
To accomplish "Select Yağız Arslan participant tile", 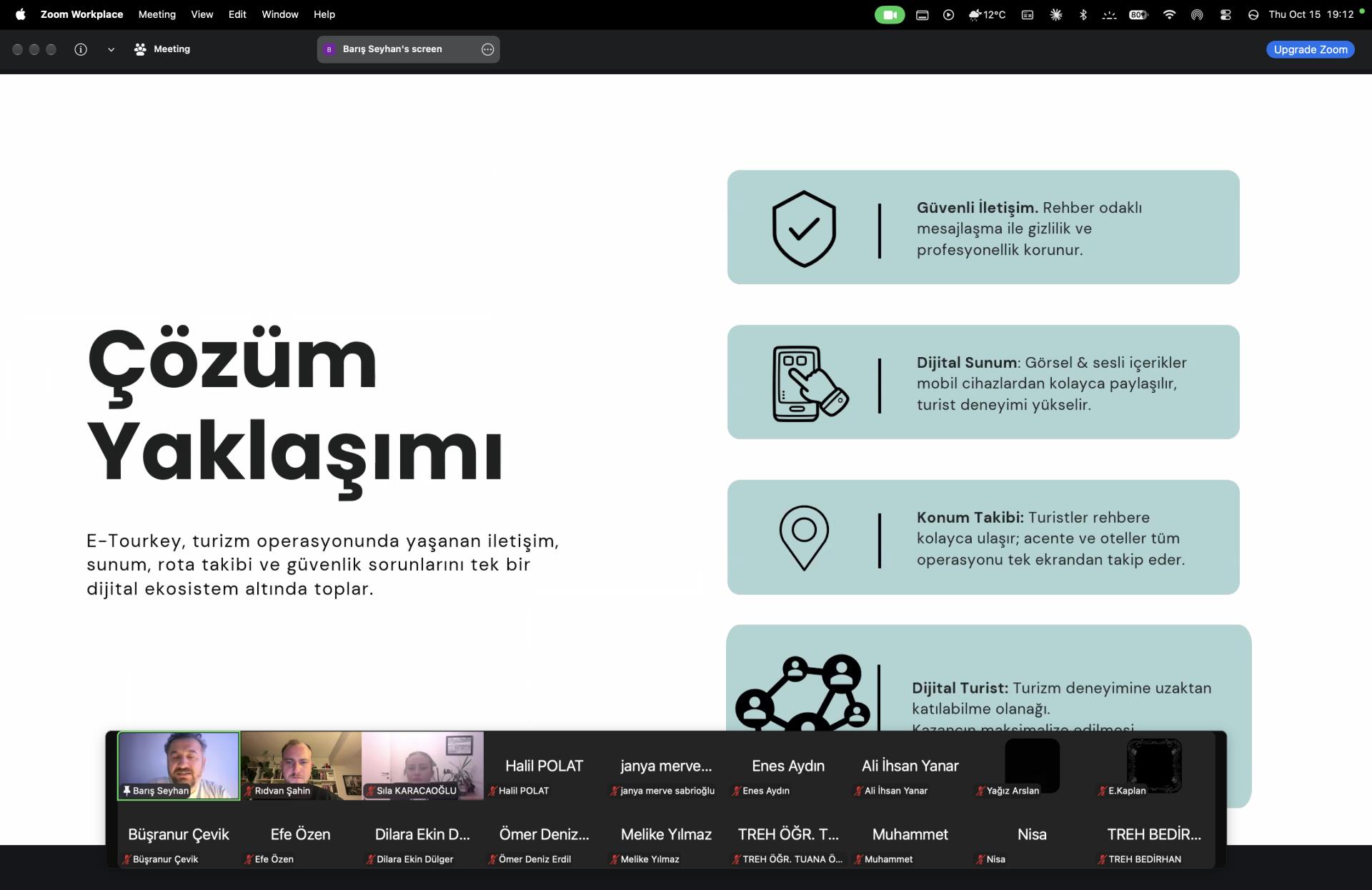I will tap(1032, 766).
